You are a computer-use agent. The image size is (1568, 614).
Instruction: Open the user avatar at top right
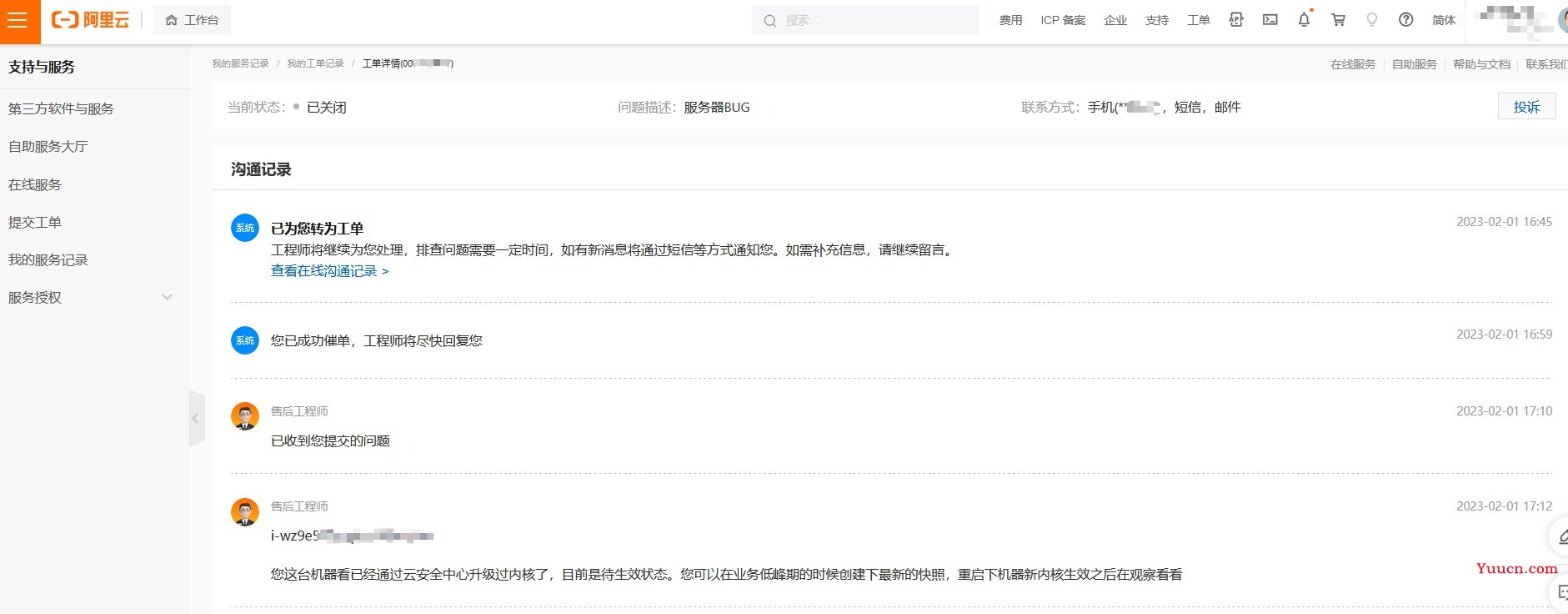pyautogui.click(x=1562, y=21)
